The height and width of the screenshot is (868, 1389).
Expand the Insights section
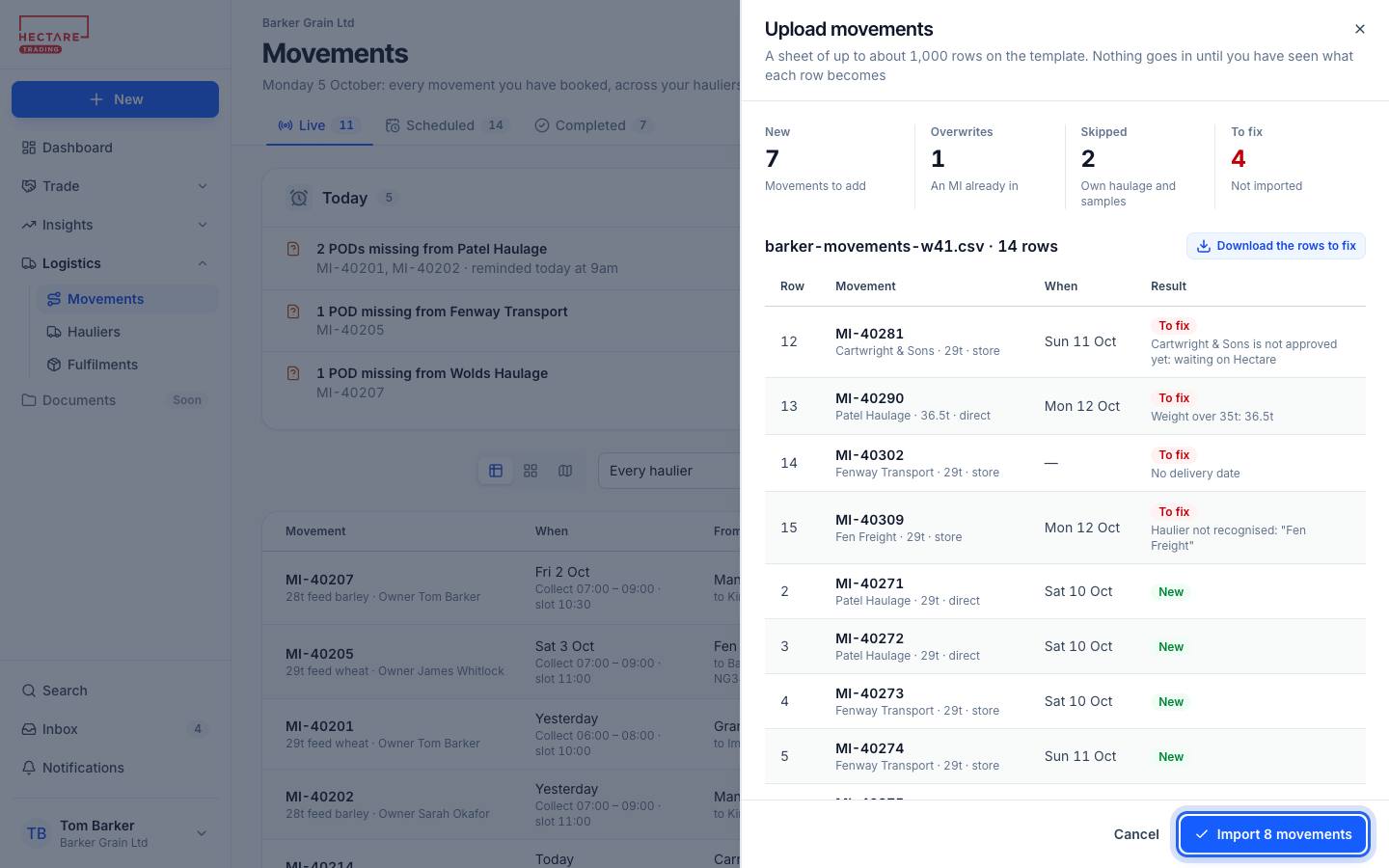115,225
